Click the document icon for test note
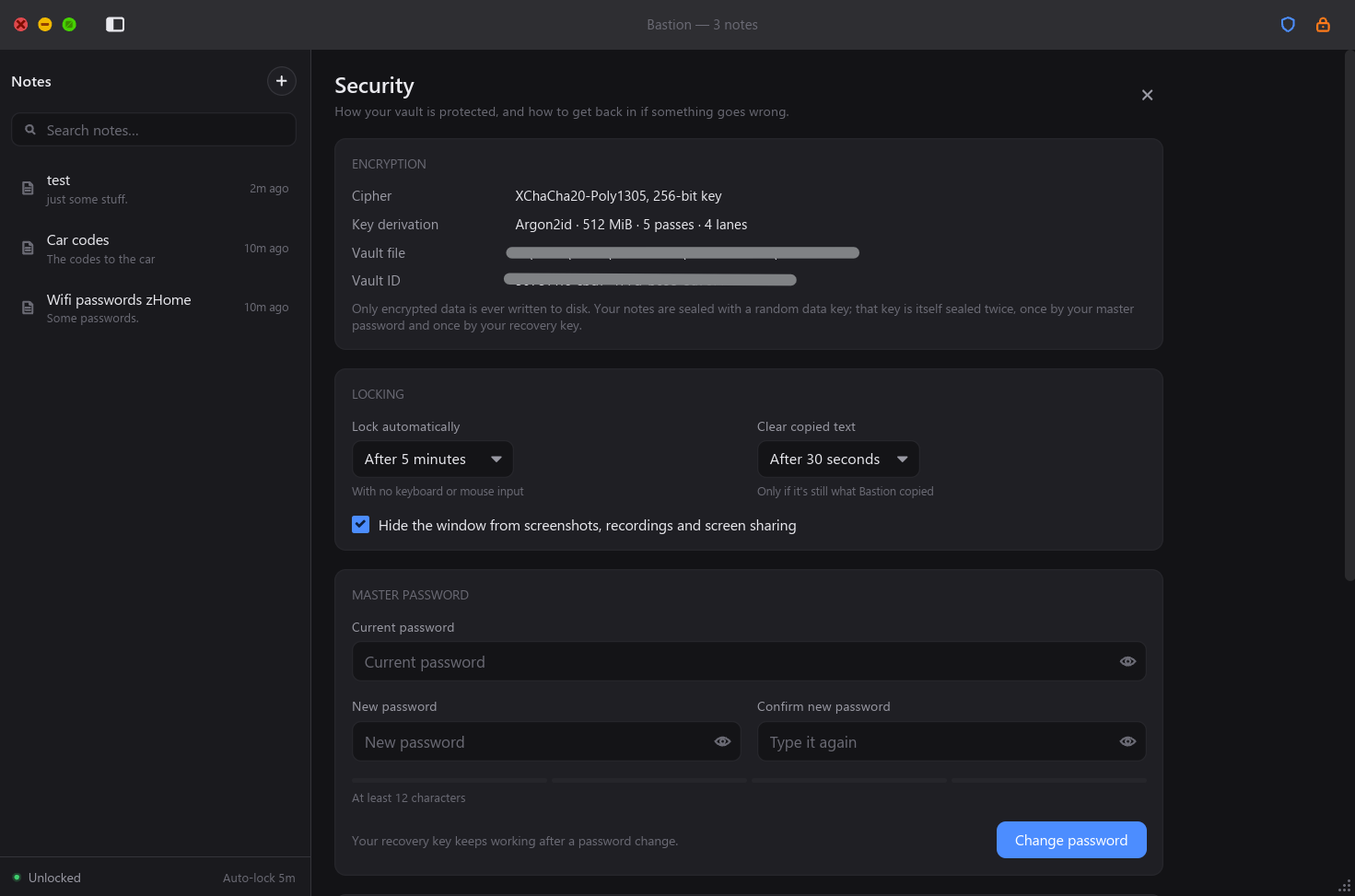The height and width of the screenshot is (896, 1355). point(28,188)
